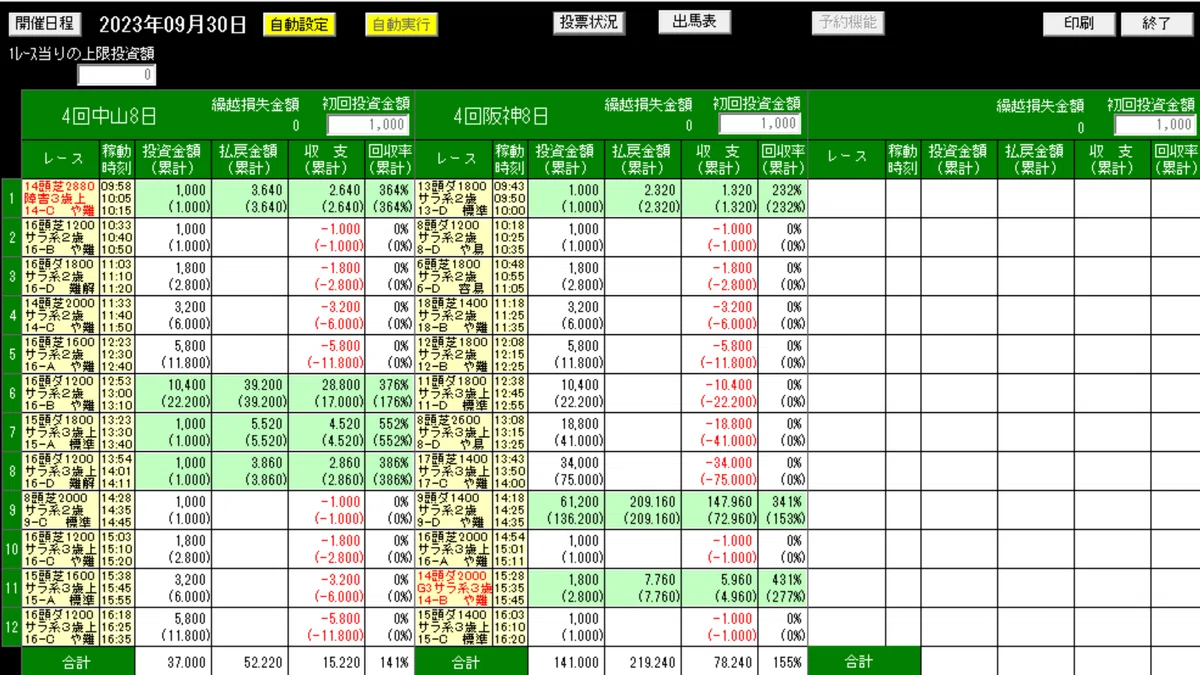This screenshot has height=675, width=1200.
Task: Focus the 1レース当りの上限投資額 input field
Action: 117,75
